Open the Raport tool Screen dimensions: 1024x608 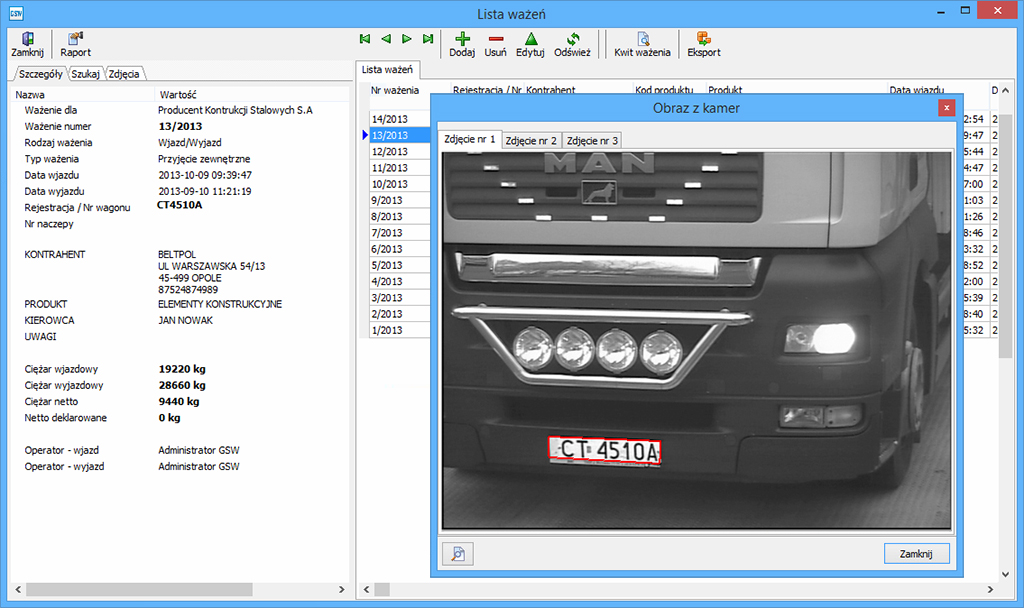tap(75, 43)
